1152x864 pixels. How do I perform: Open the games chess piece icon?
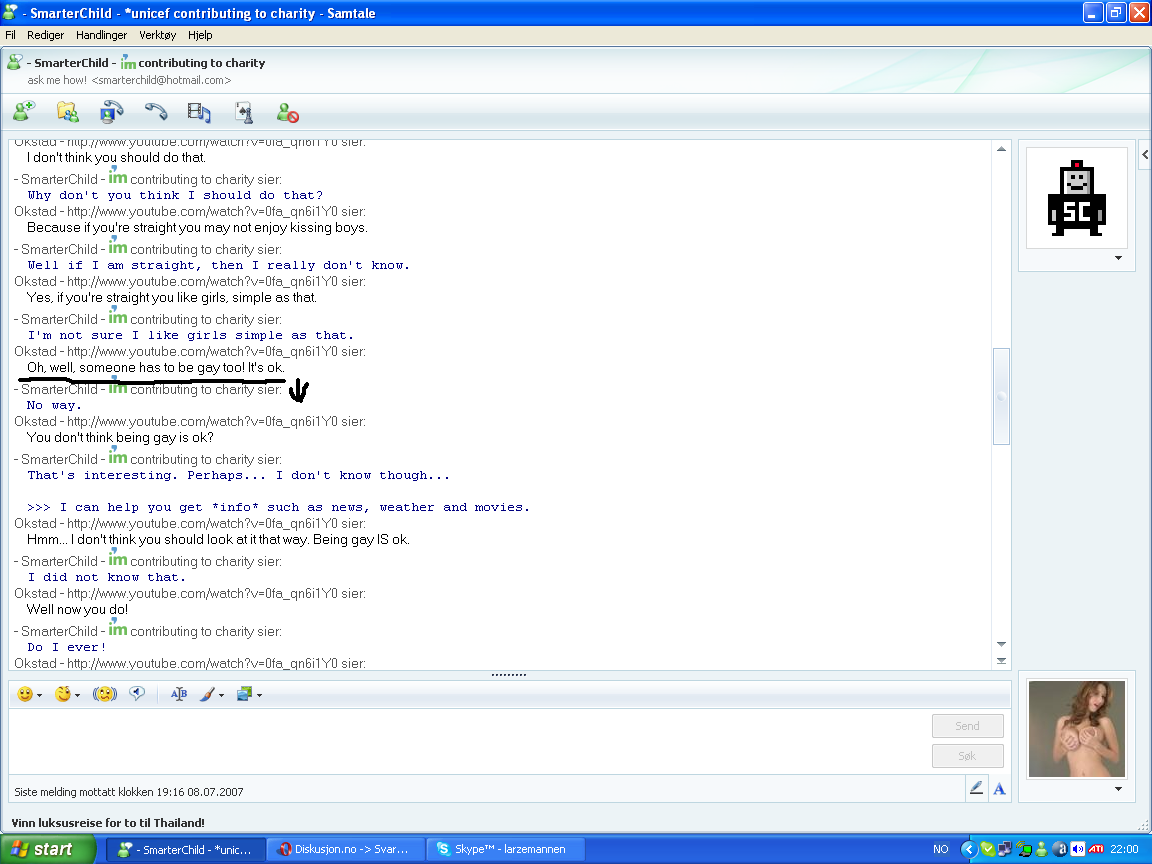244,112
